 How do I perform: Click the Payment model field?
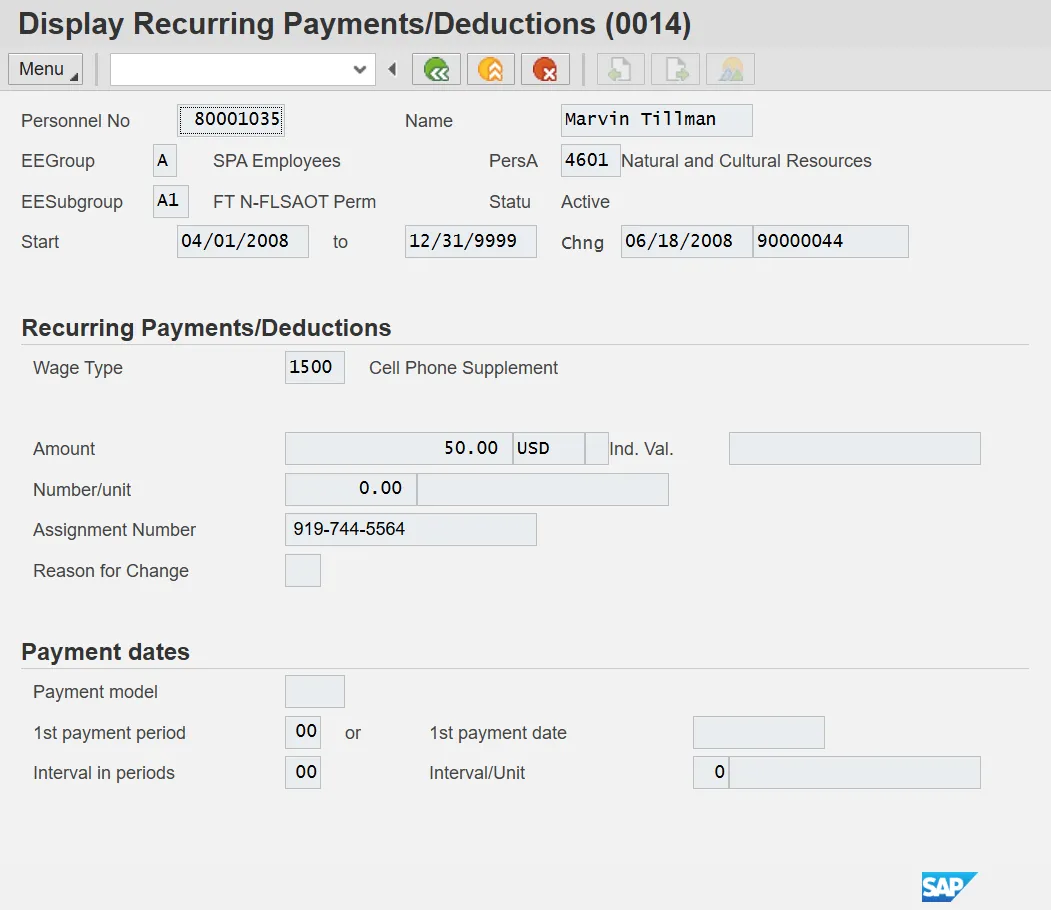(x=314, y=692)
